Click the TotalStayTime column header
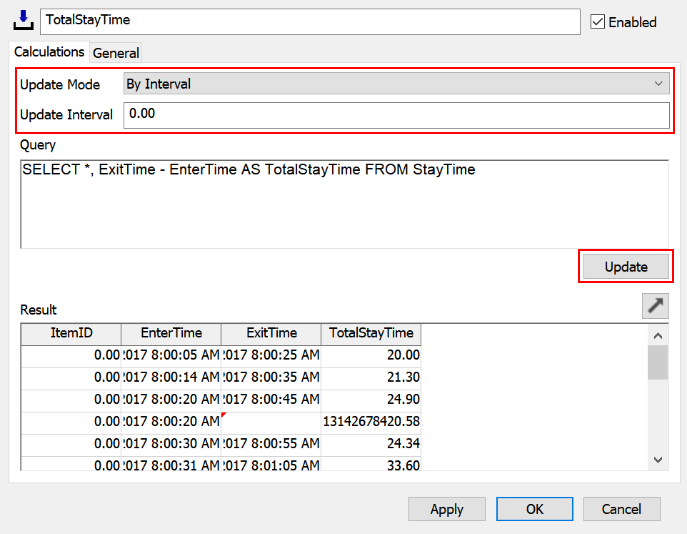The image size is (687, 534). click(x=371, y=334)
